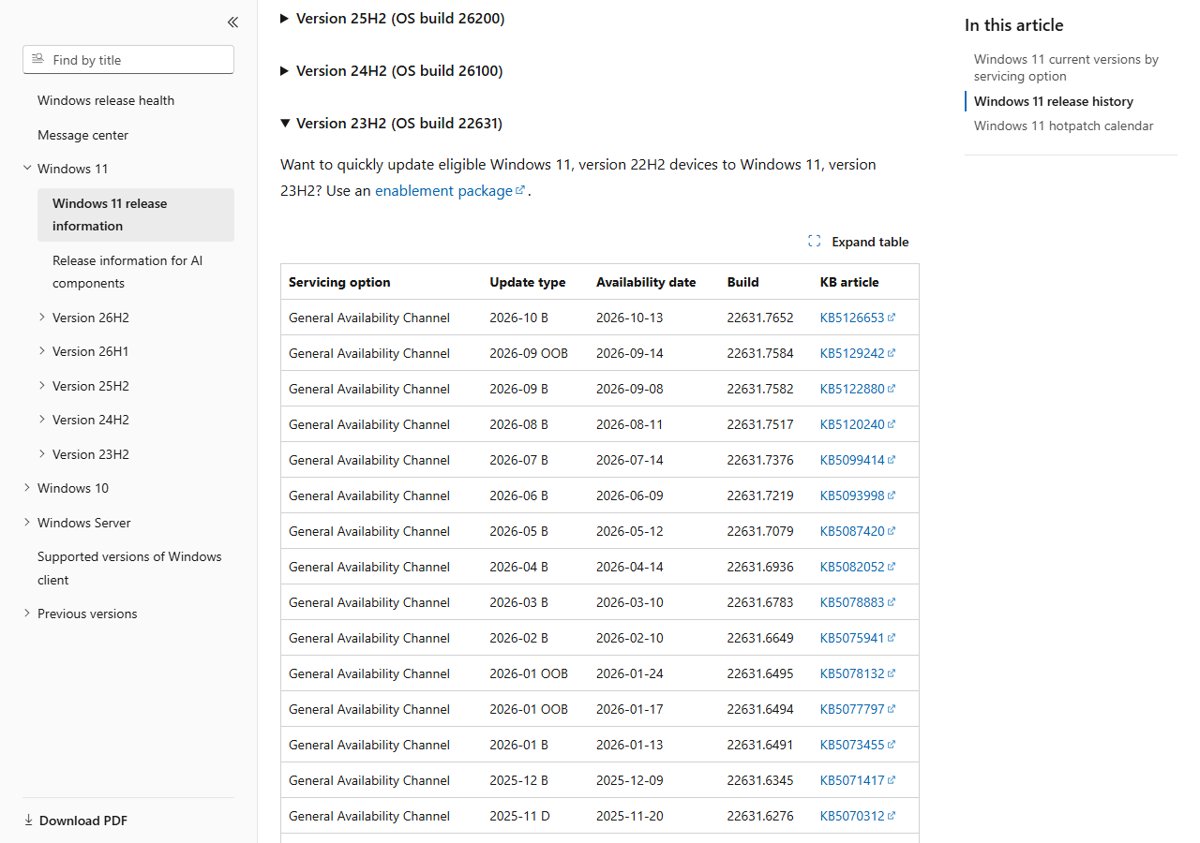
Task: Click the KB article column header
Action: [849, 282]
